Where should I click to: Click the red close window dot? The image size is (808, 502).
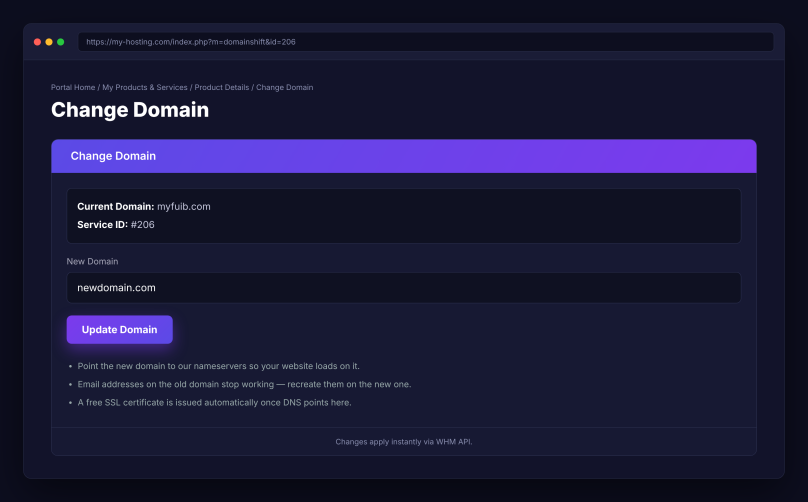pos(37,42)
